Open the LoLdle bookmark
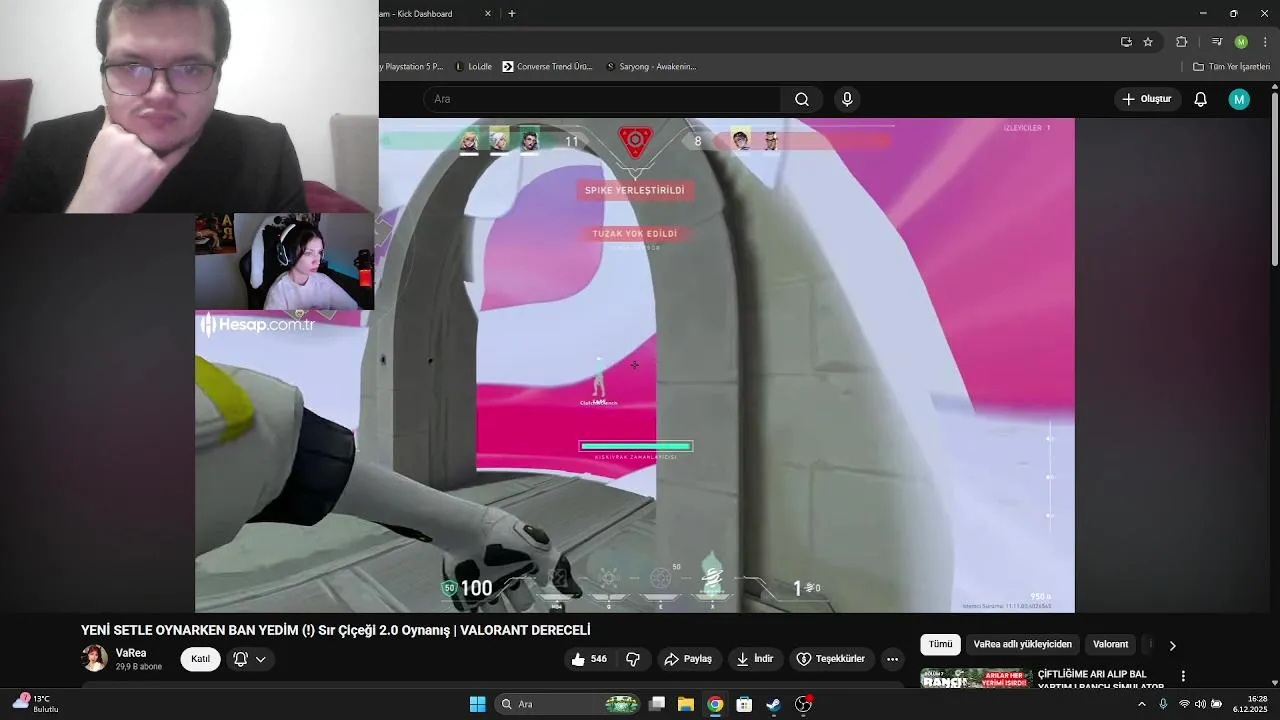 click(x=473, y=67)
